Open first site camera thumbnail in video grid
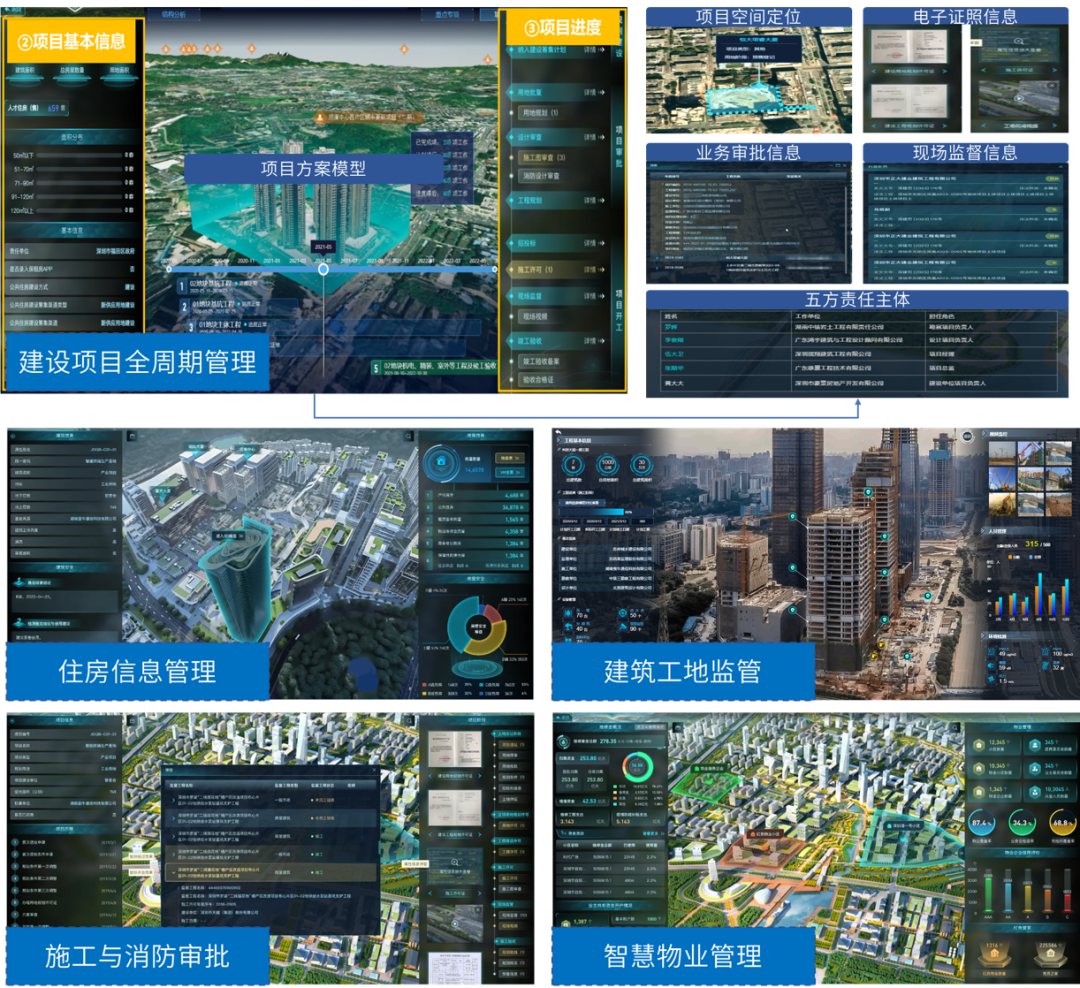 coord(1002,453)
